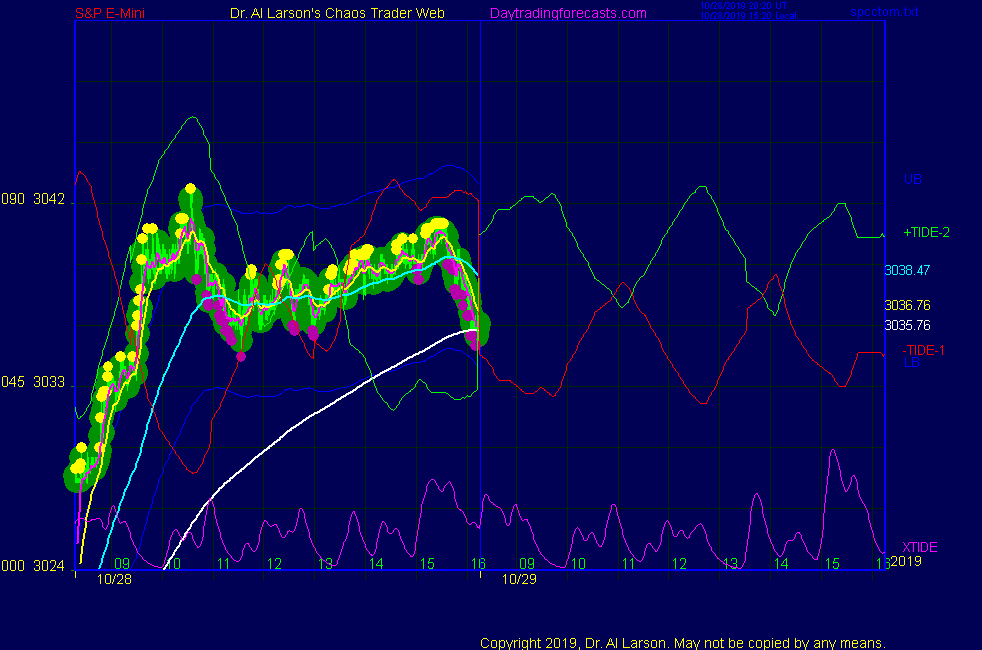982x650 pixels.
Task: Click the 3042 price axis label
Action: point(49,200)
